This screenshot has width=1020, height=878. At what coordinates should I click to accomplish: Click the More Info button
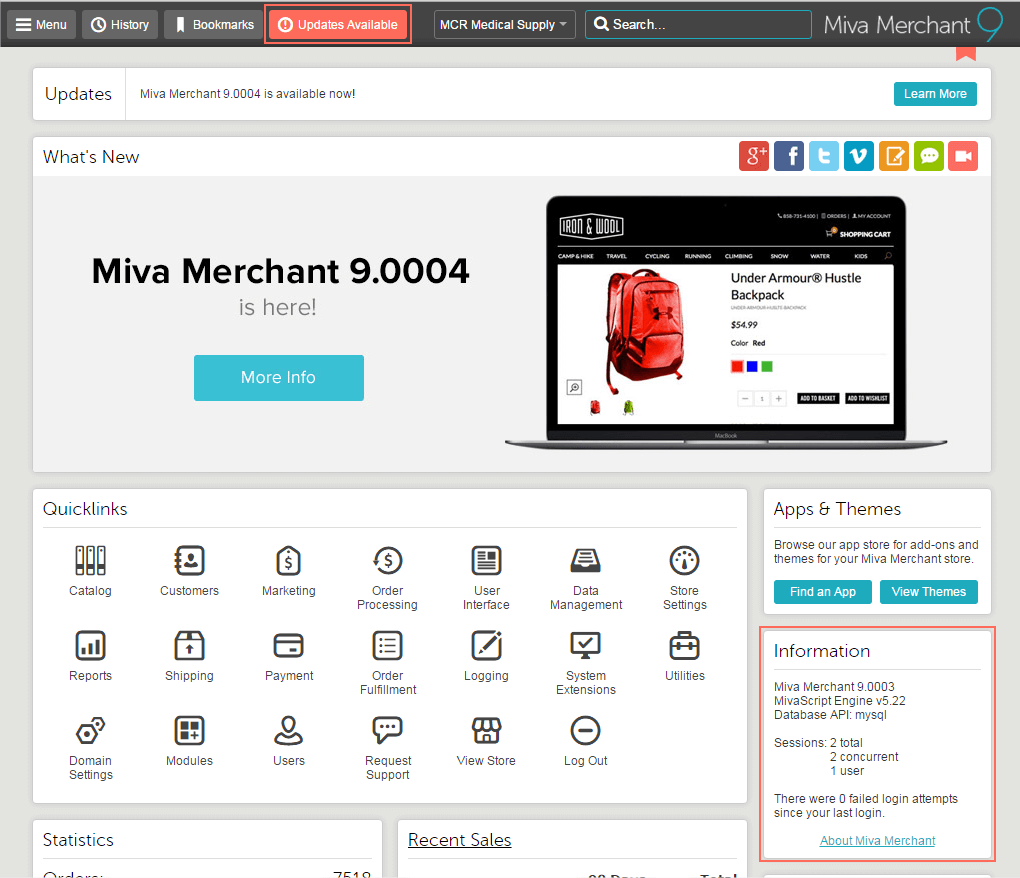coord(278,377)
